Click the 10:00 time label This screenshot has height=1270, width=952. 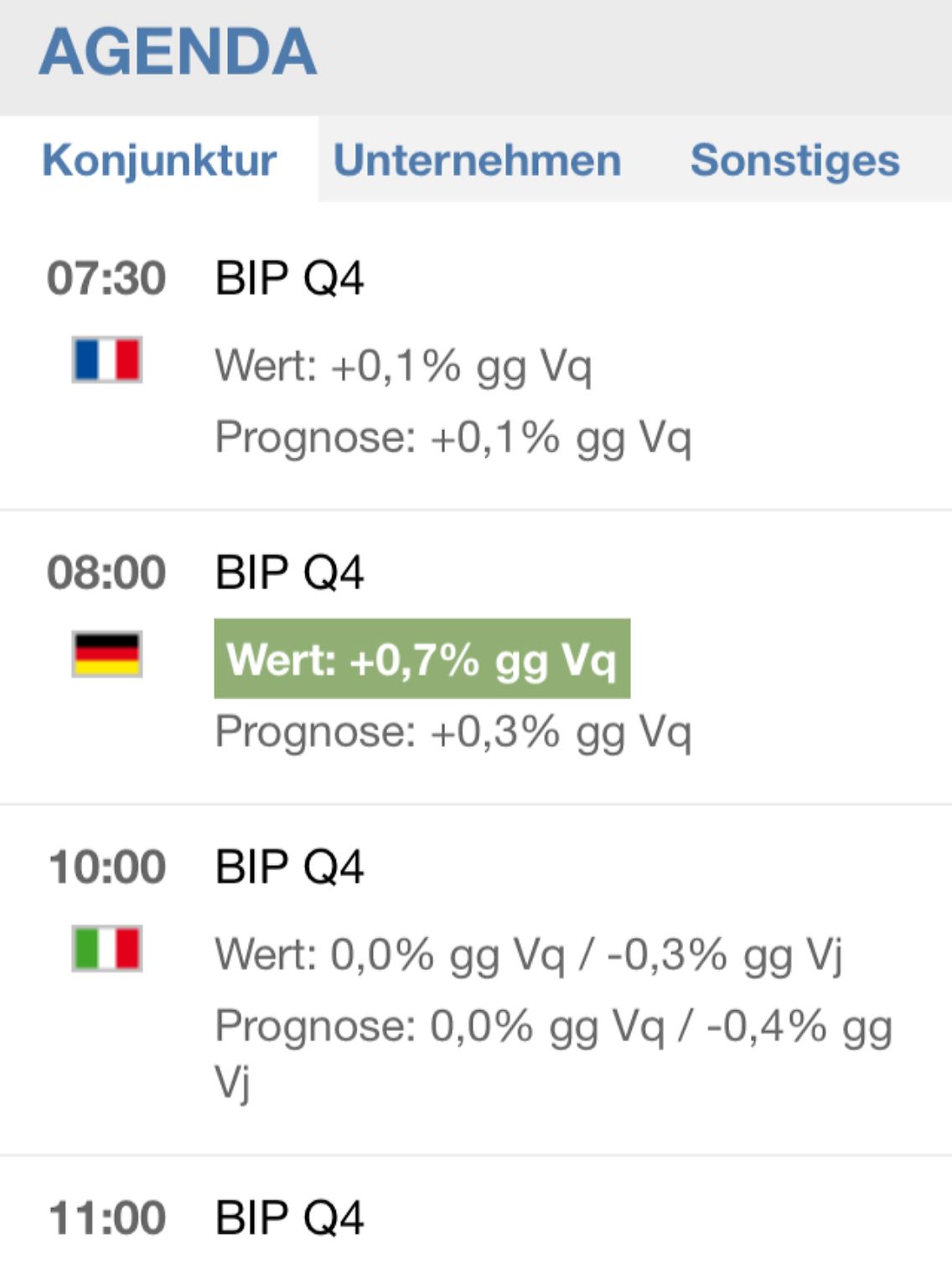click(x=106, y=867)
